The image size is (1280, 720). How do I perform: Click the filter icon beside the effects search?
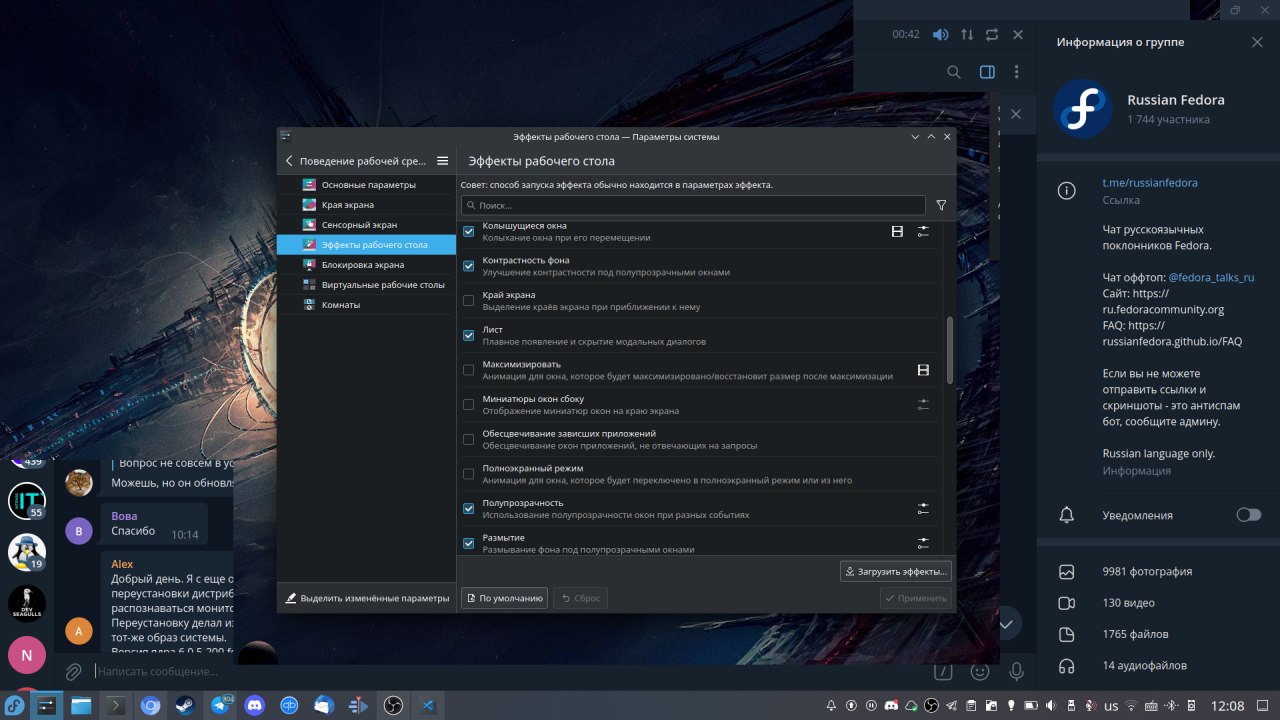940,205
